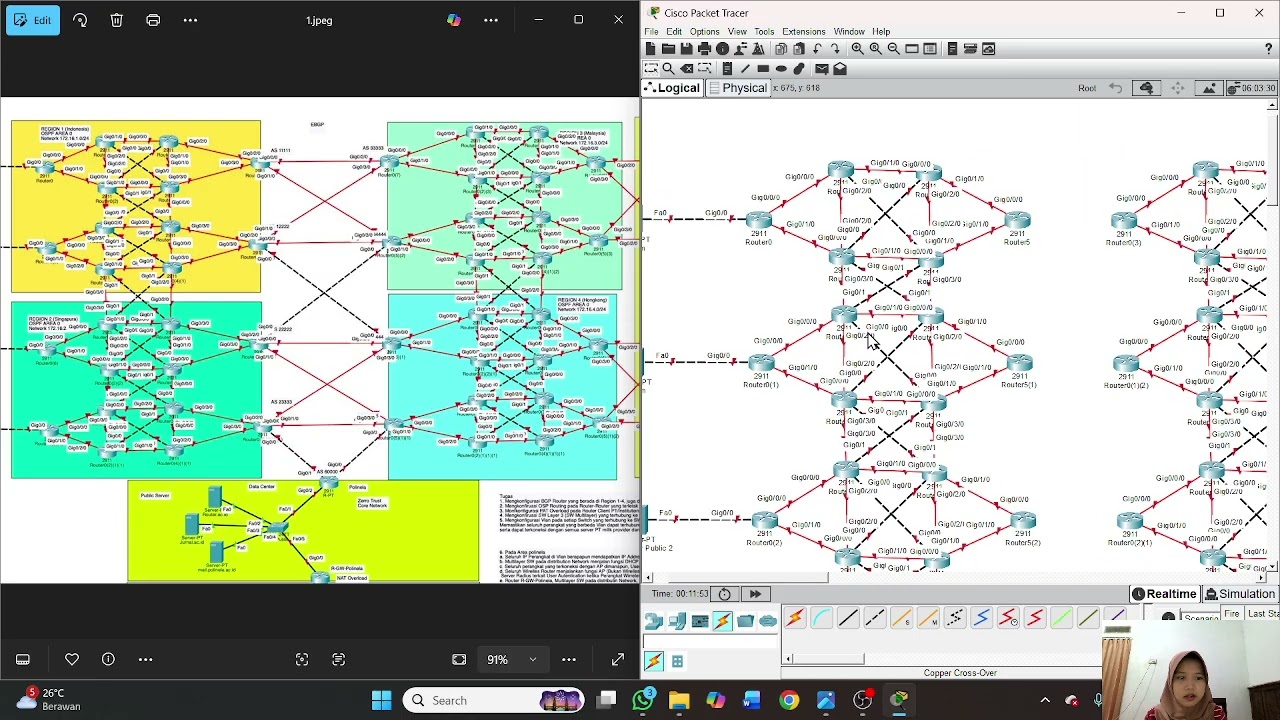Select the Copper Straight-Through cable

848,619
